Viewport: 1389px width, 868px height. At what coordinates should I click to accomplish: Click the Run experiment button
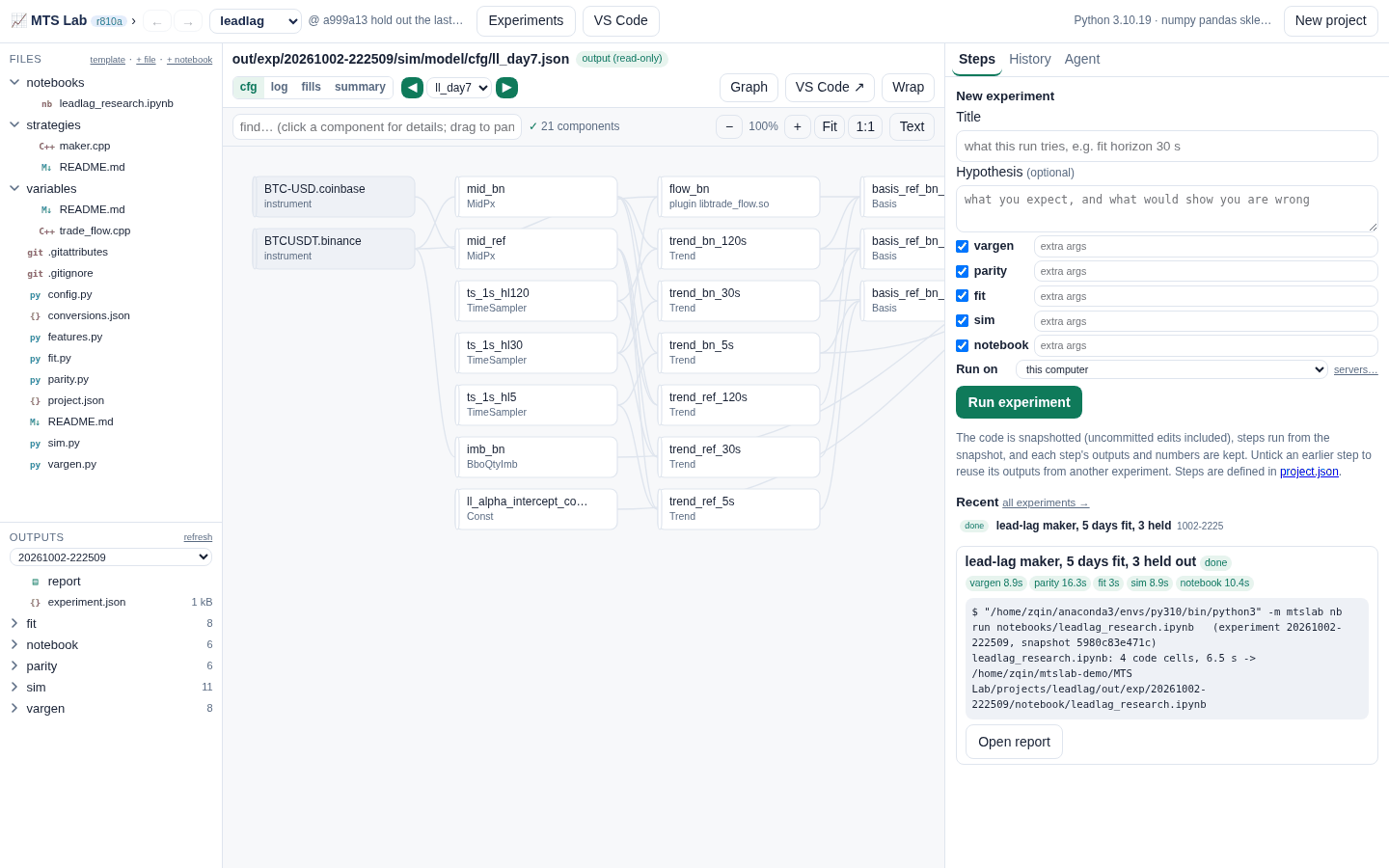[x=1019, y=402]
